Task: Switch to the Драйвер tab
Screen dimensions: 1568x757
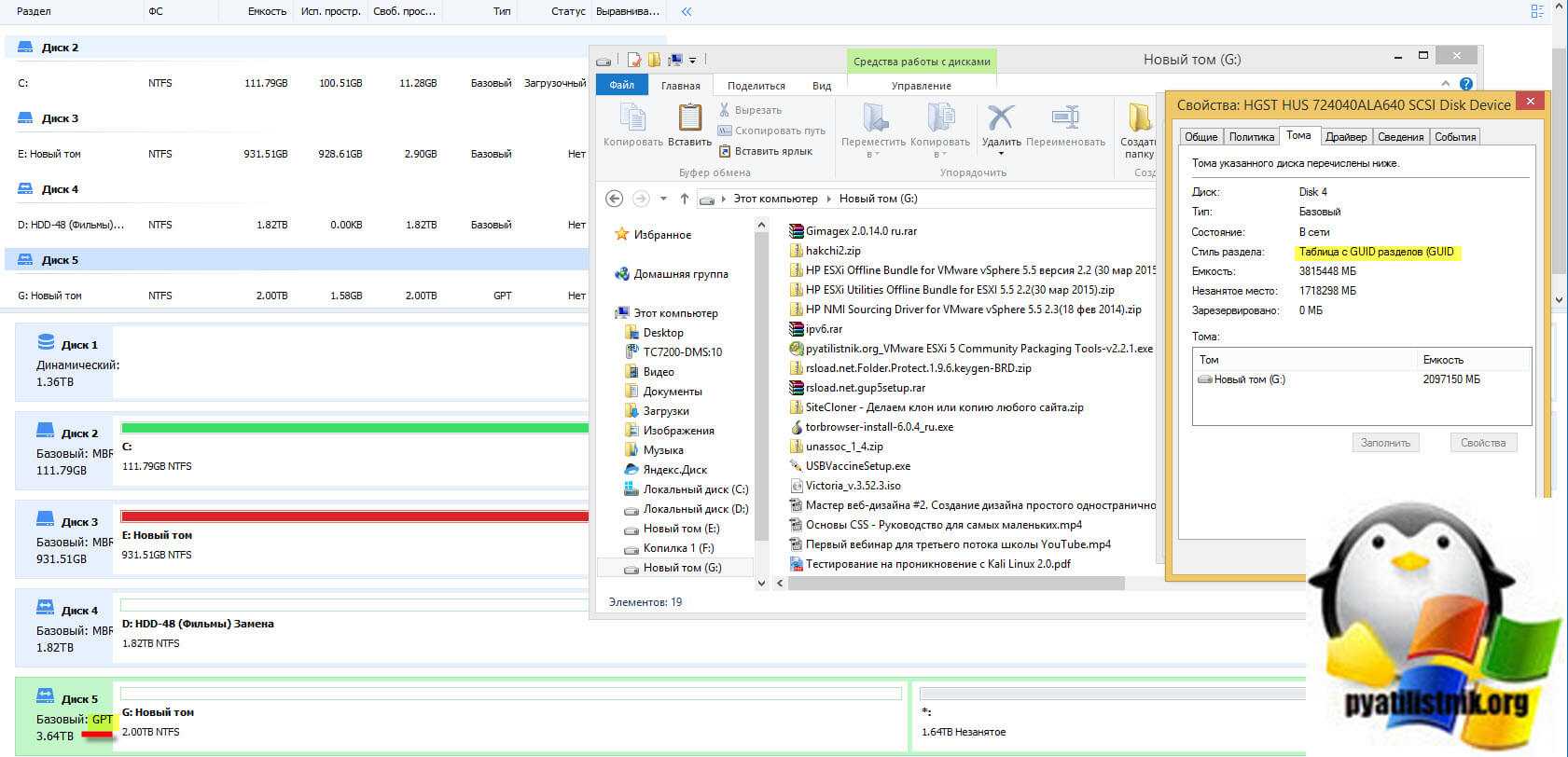Action: click(1345, 137)
